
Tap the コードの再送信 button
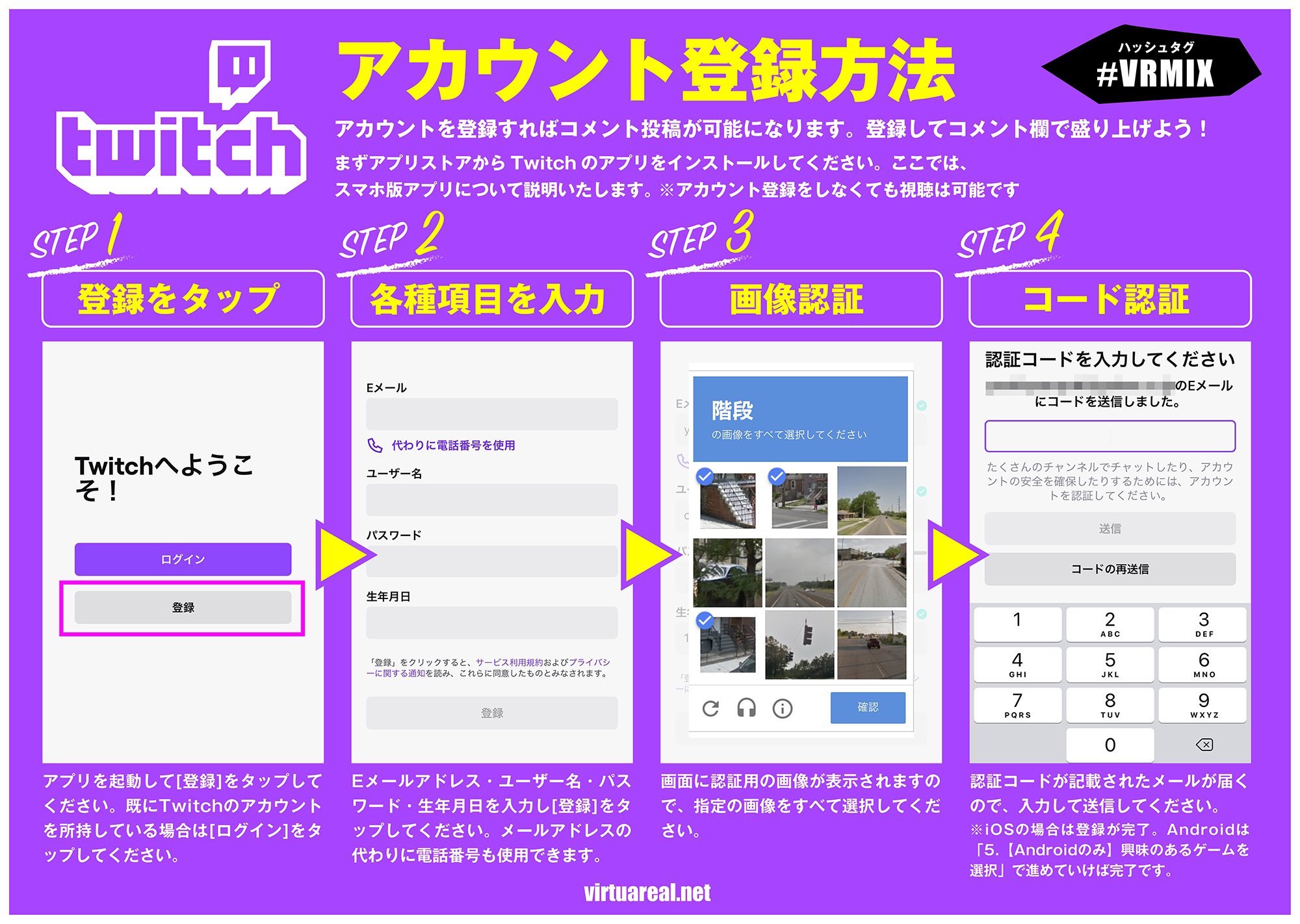coord(1110,569)
